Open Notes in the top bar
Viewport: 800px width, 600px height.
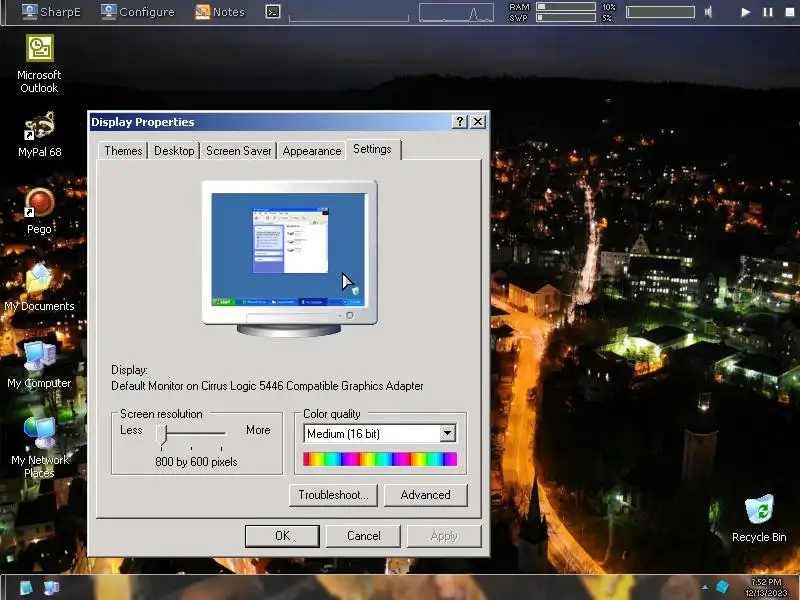[220, 12]
